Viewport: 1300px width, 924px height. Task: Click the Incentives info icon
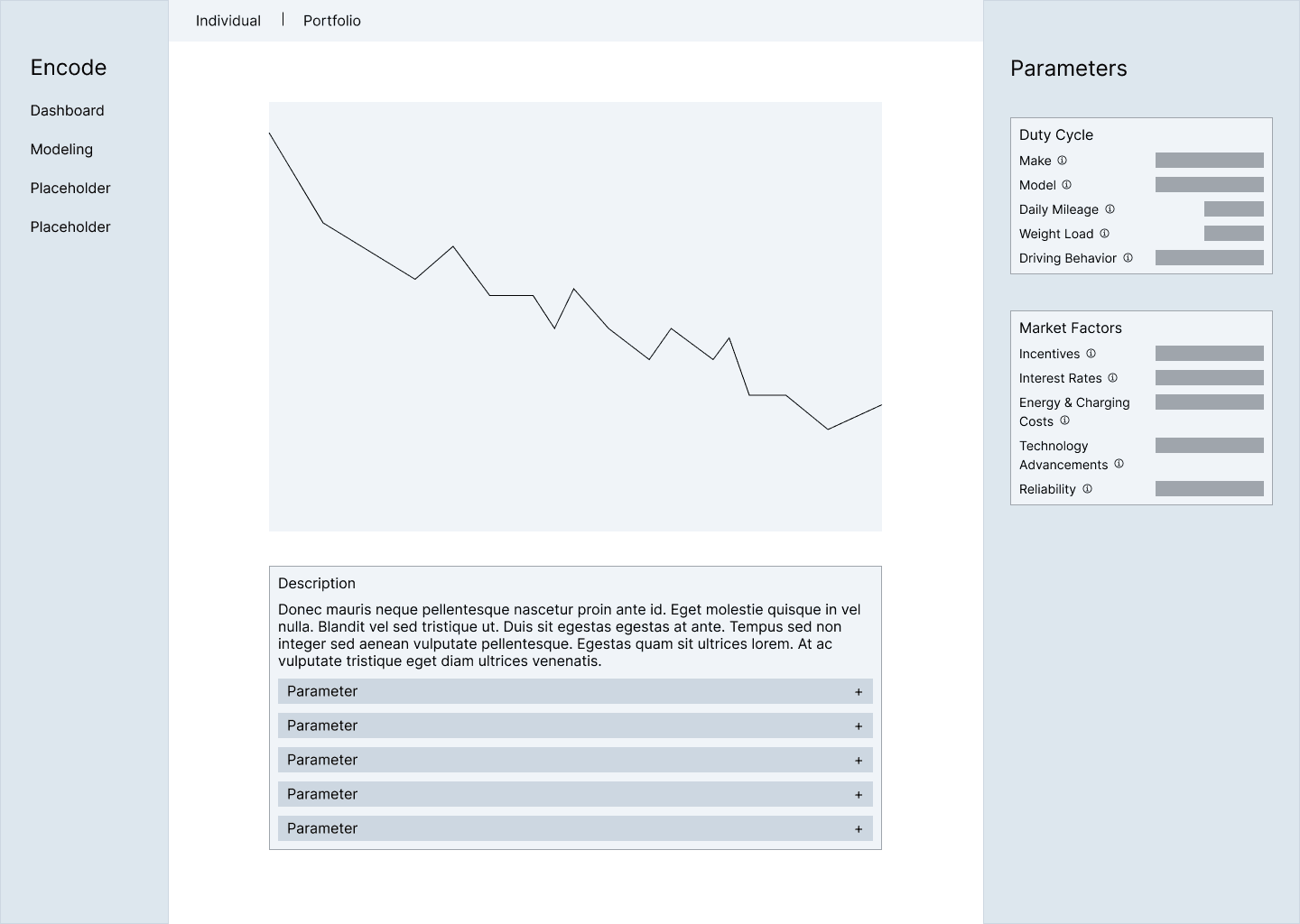1091,354
